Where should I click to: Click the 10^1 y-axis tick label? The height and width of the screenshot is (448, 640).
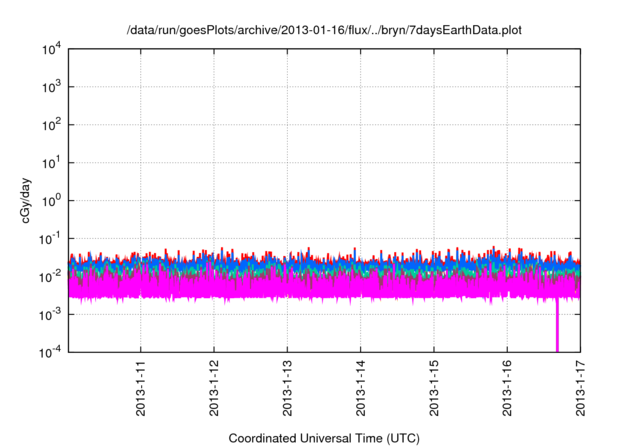(52, 163)
